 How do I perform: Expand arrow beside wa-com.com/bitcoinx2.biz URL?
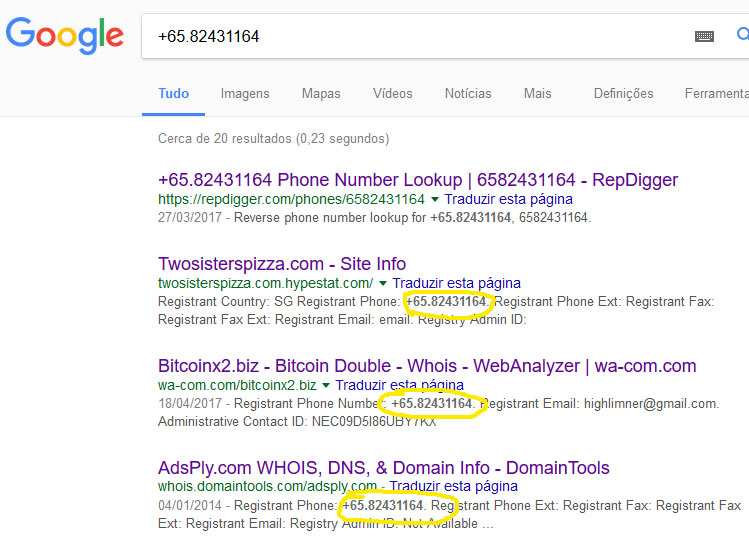tap(326, 385)
